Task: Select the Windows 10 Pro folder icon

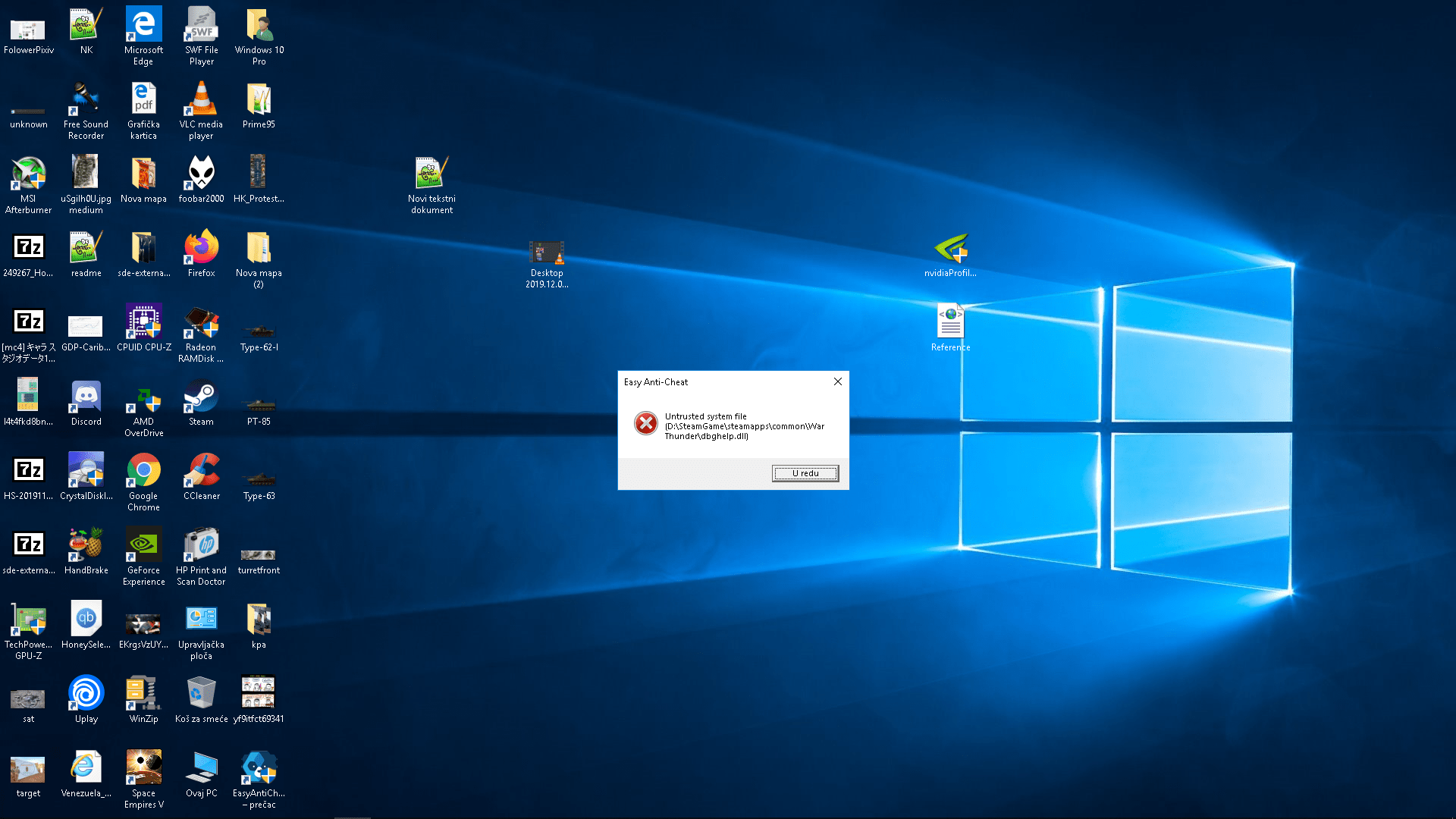Action: 259,36
